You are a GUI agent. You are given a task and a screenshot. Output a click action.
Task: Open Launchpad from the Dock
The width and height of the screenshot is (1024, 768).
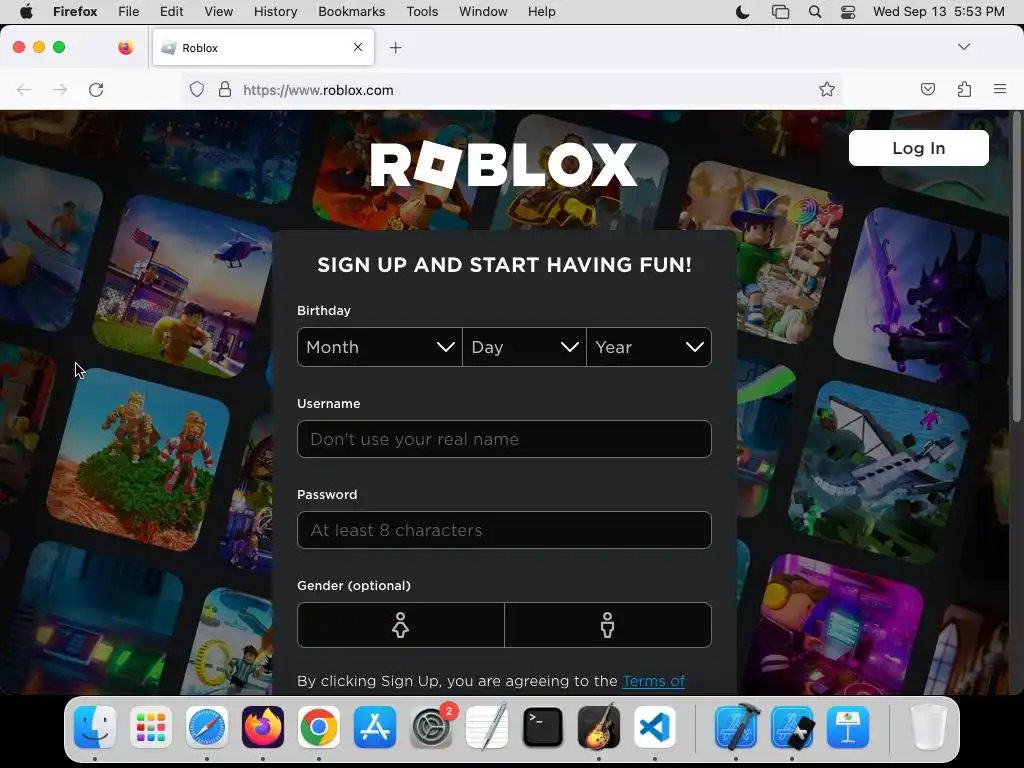(151, 727)
